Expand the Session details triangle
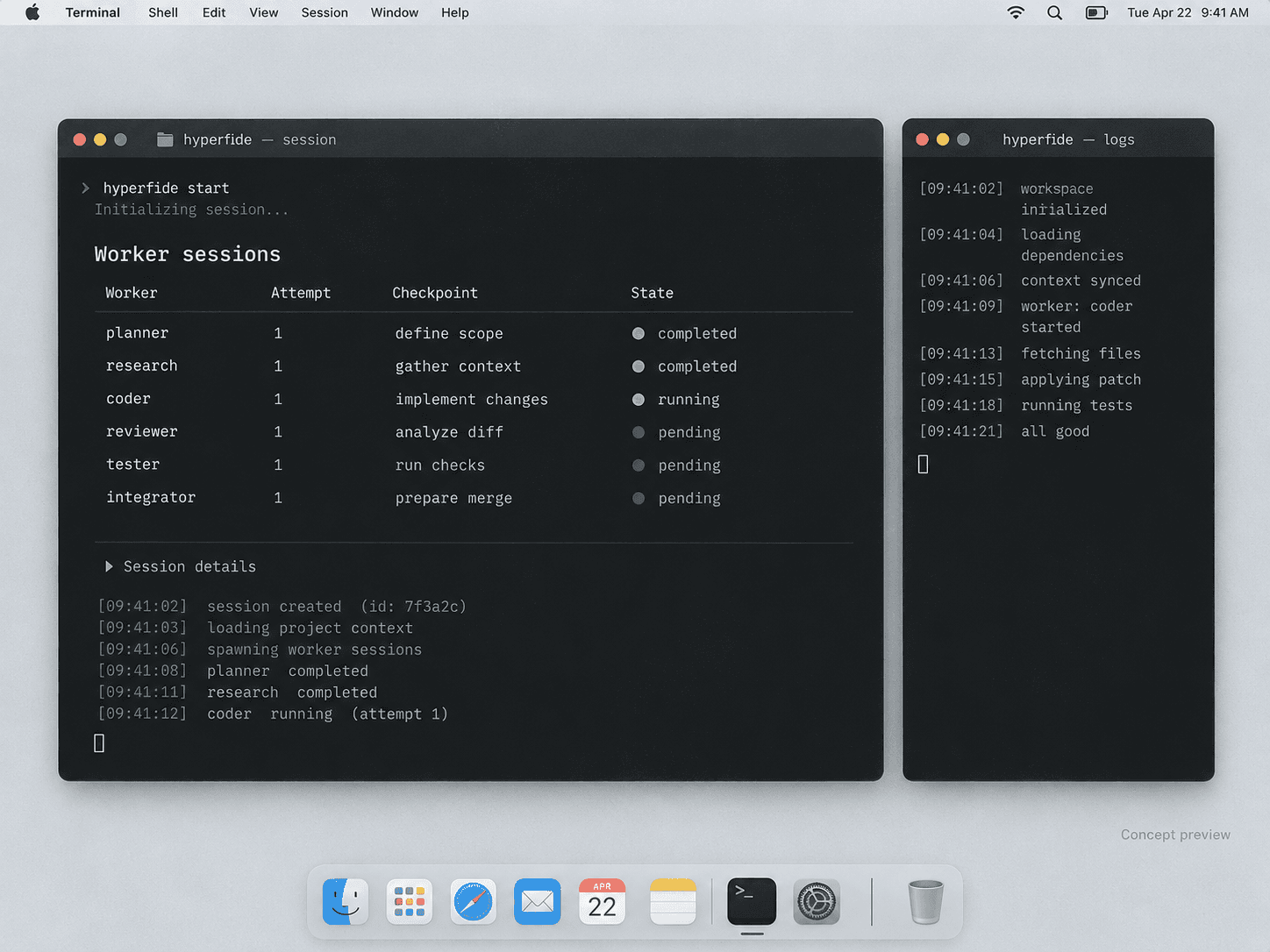The height and width of the screenshot is (952, 1270). (109, 566)
